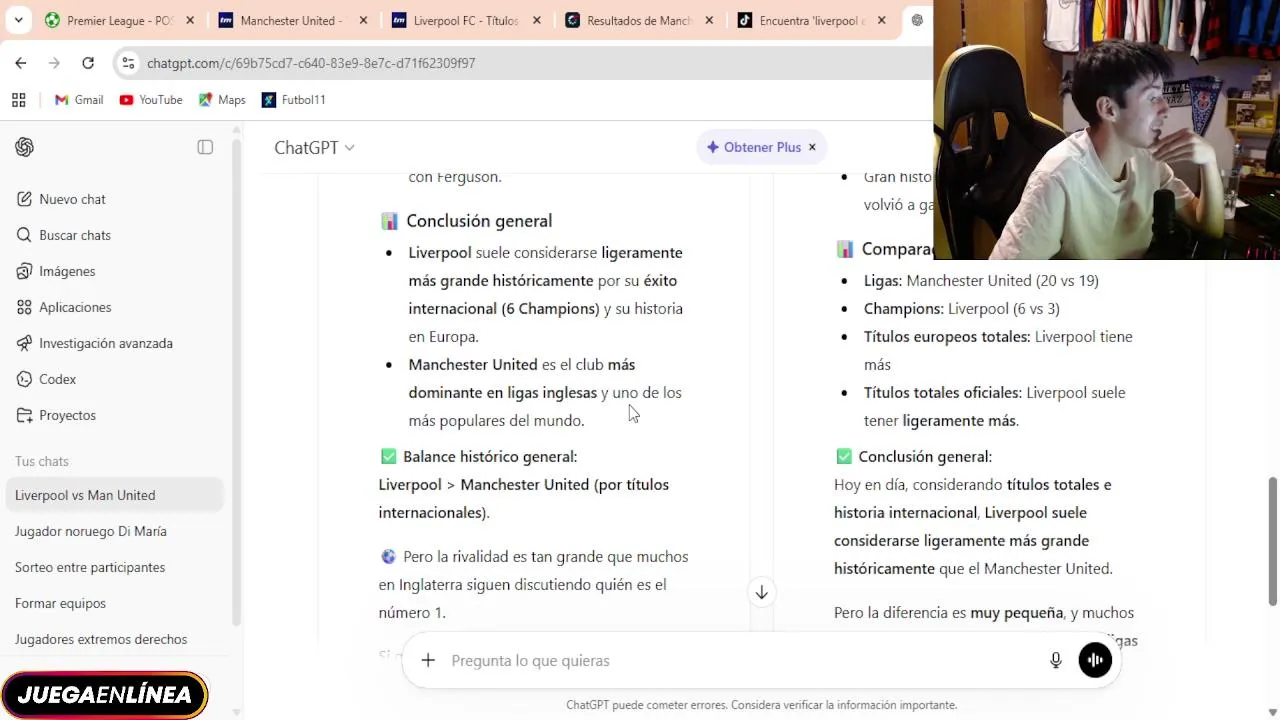Viewport: 1280px width, 720px height.
Task: Collapse the Tus chats section header
Action: pos(42,461)
